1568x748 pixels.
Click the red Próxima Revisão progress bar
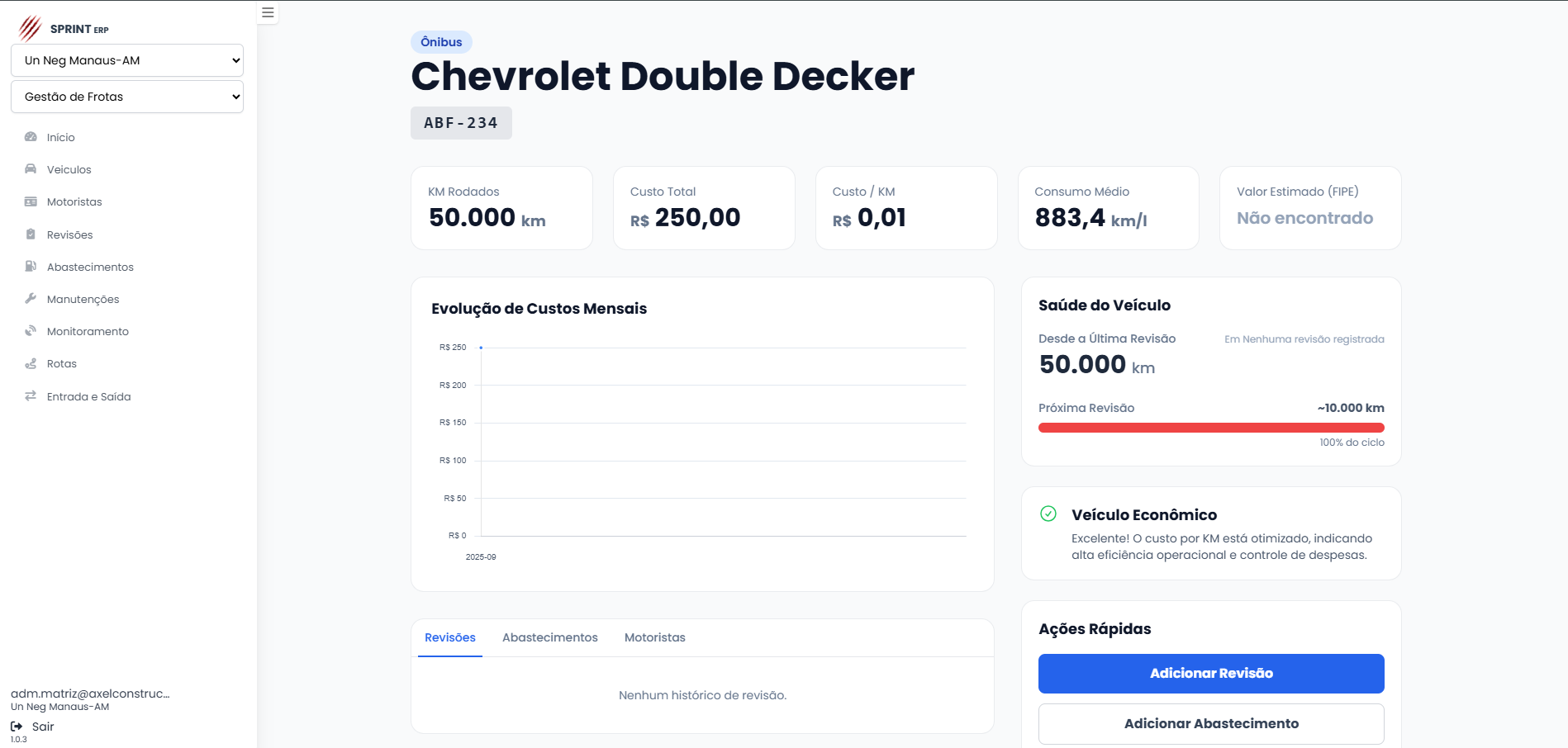tap(1211, 428)
